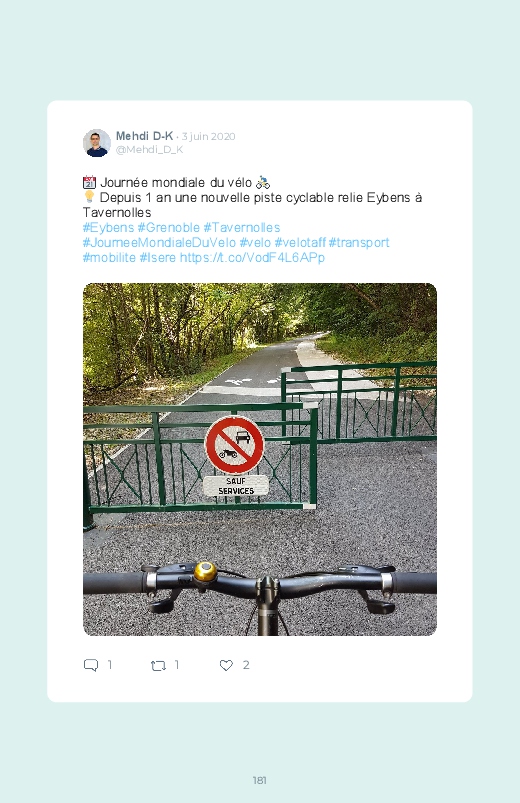
Task: Follow the t.co/VodF4L6APp link
Action: (253, 257)
